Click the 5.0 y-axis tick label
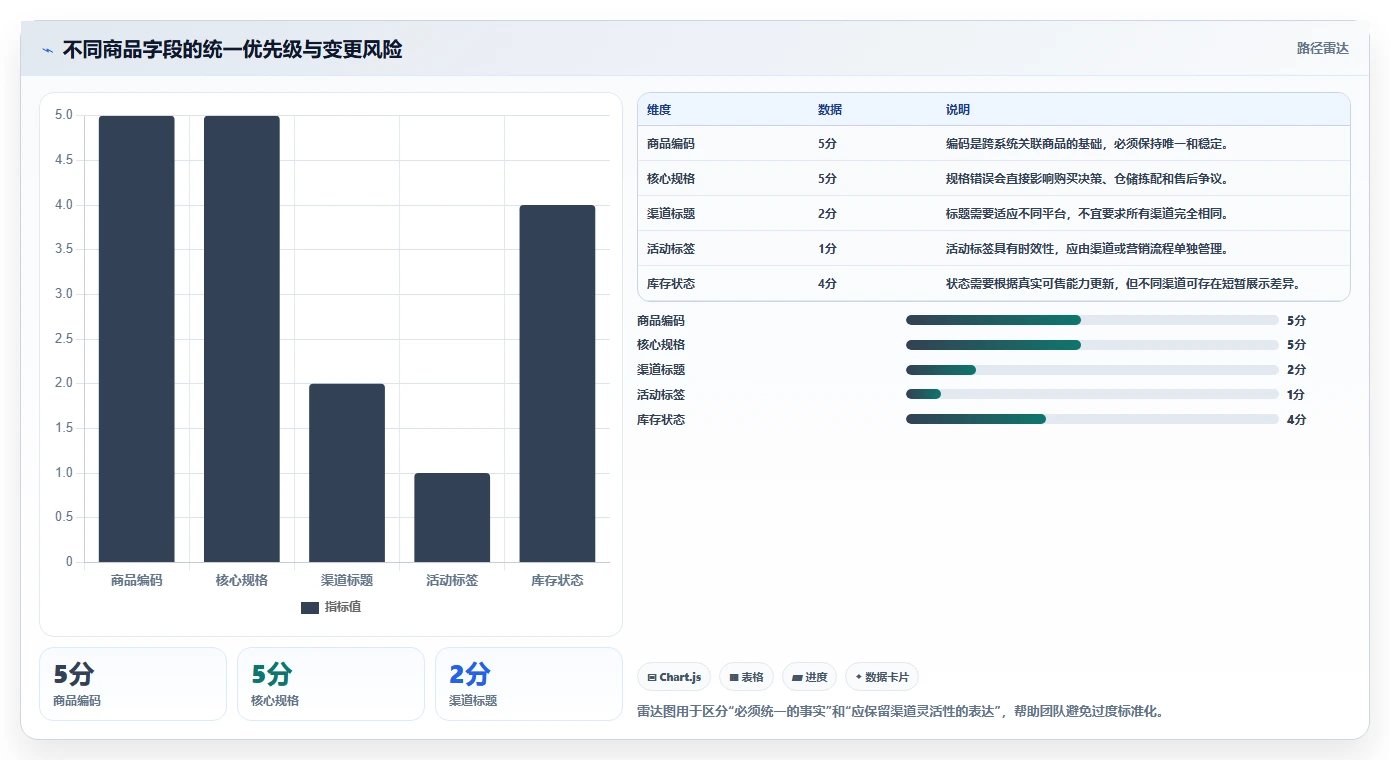The height and width of the screenshot is (760, 1390). pyautogui.click(x=64, y=115)
